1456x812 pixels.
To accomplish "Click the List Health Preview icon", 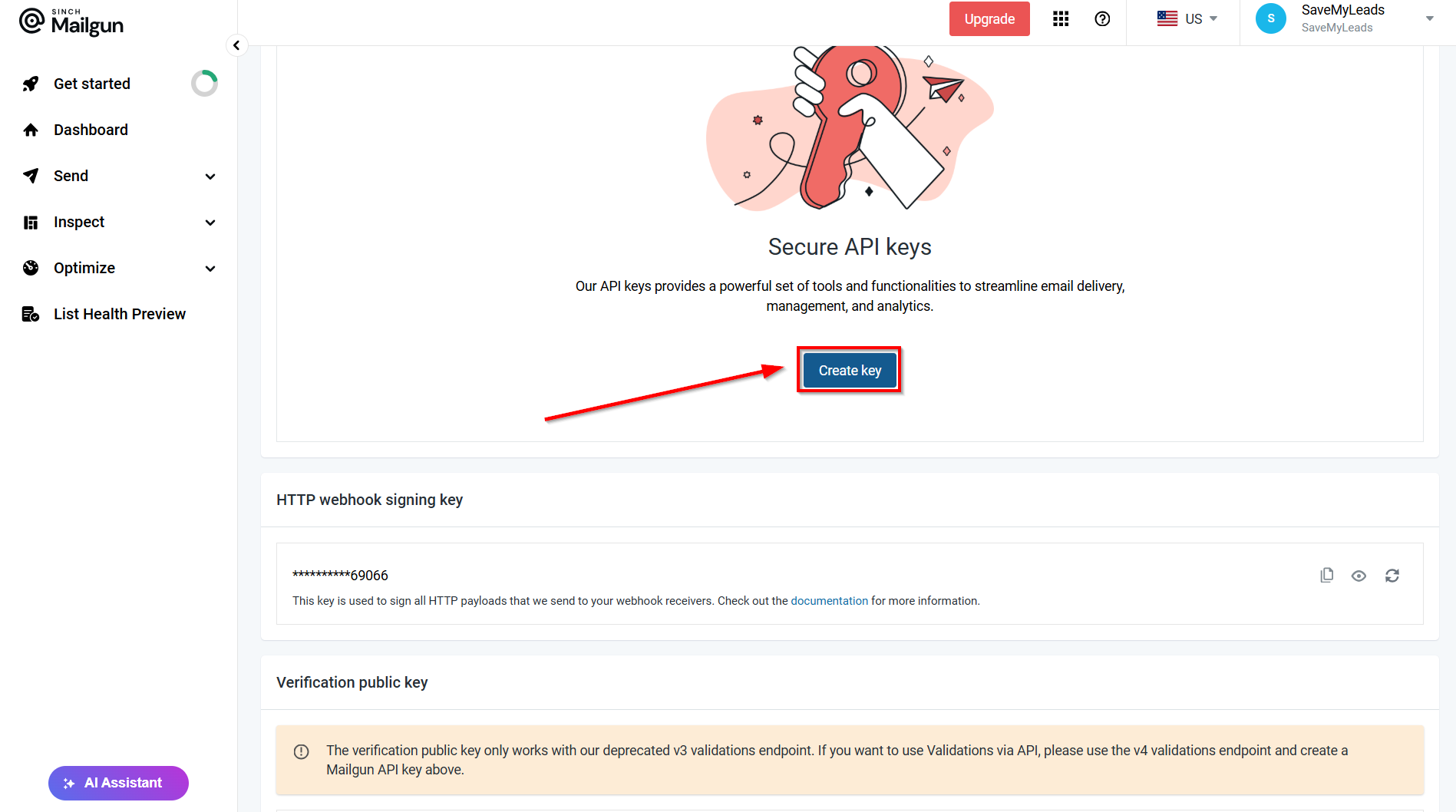I will tap(31, 314).
